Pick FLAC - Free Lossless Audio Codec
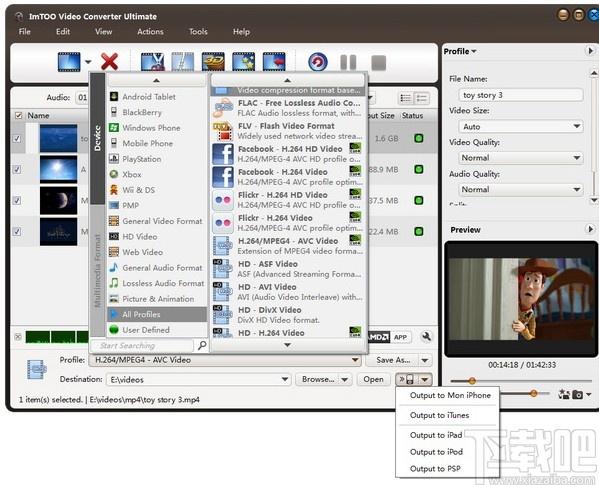This screenshot has height=485, width=599. pos(287,108)
